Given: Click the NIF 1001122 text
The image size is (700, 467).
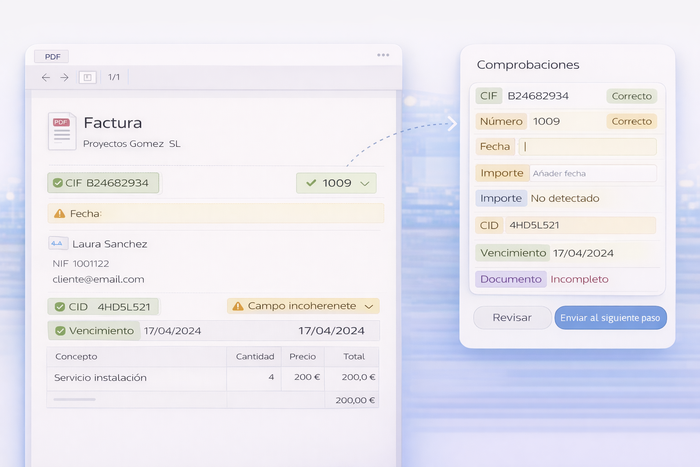Looking at the screenshot, I should (x=81, y=264).
